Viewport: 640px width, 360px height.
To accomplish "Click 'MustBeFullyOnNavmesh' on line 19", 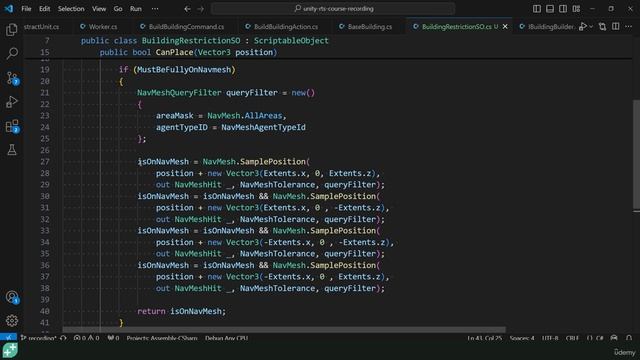I will point(184,70).
